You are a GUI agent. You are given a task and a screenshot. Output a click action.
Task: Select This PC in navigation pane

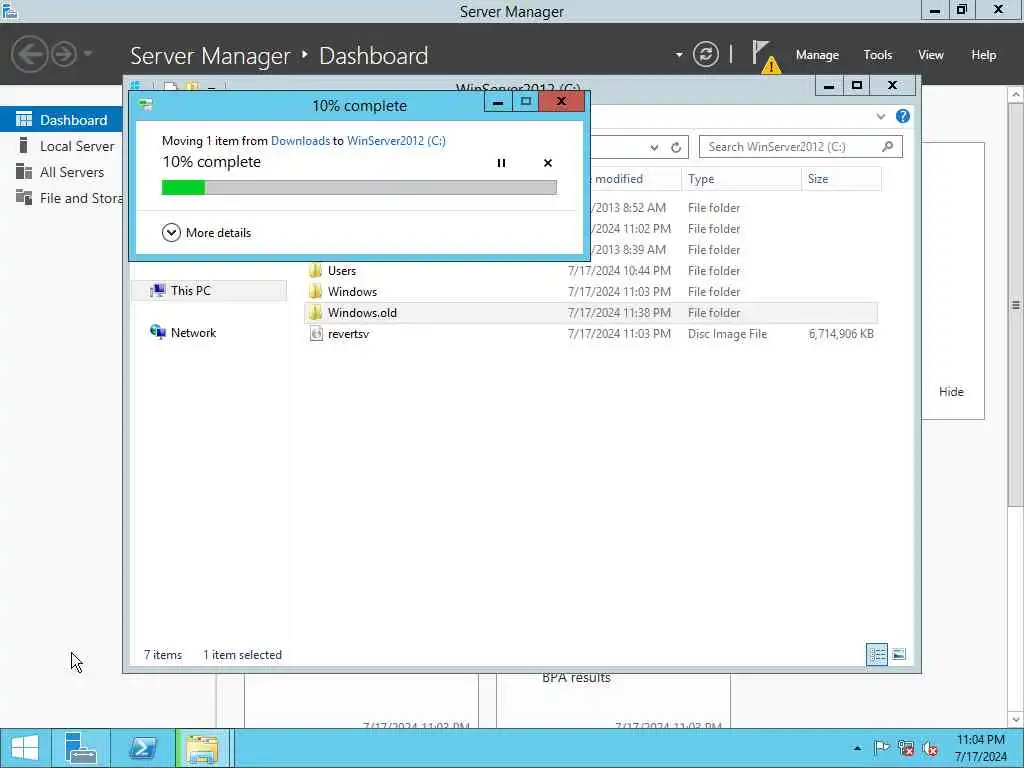point(209,291)
